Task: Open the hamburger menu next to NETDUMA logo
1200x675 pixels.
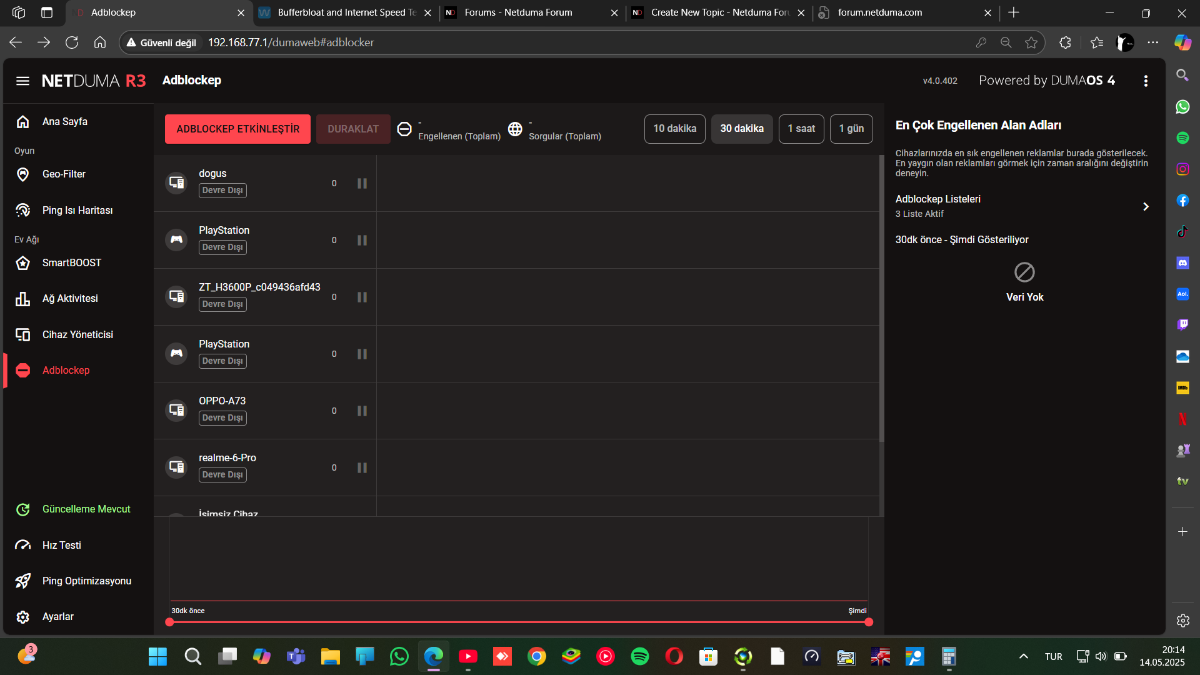Action: (22, 80)
